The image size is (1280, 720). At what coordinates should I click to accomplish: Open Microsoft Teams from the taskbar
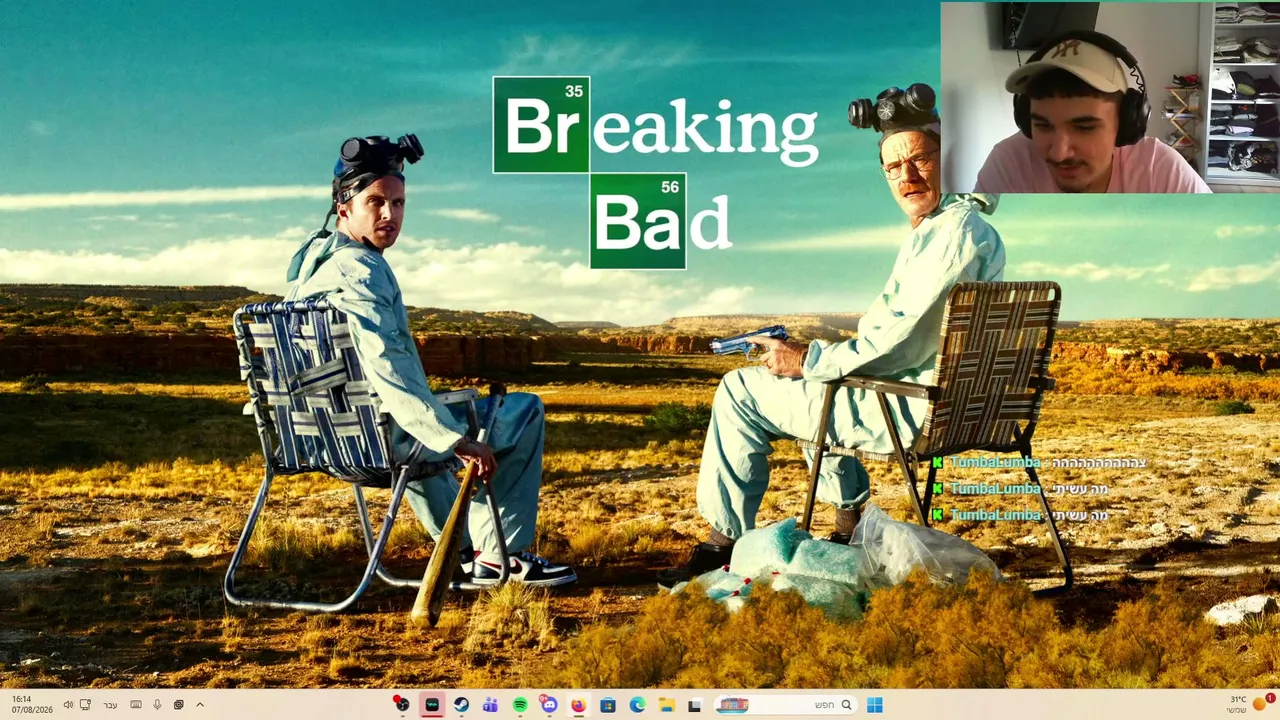(490, 705)
